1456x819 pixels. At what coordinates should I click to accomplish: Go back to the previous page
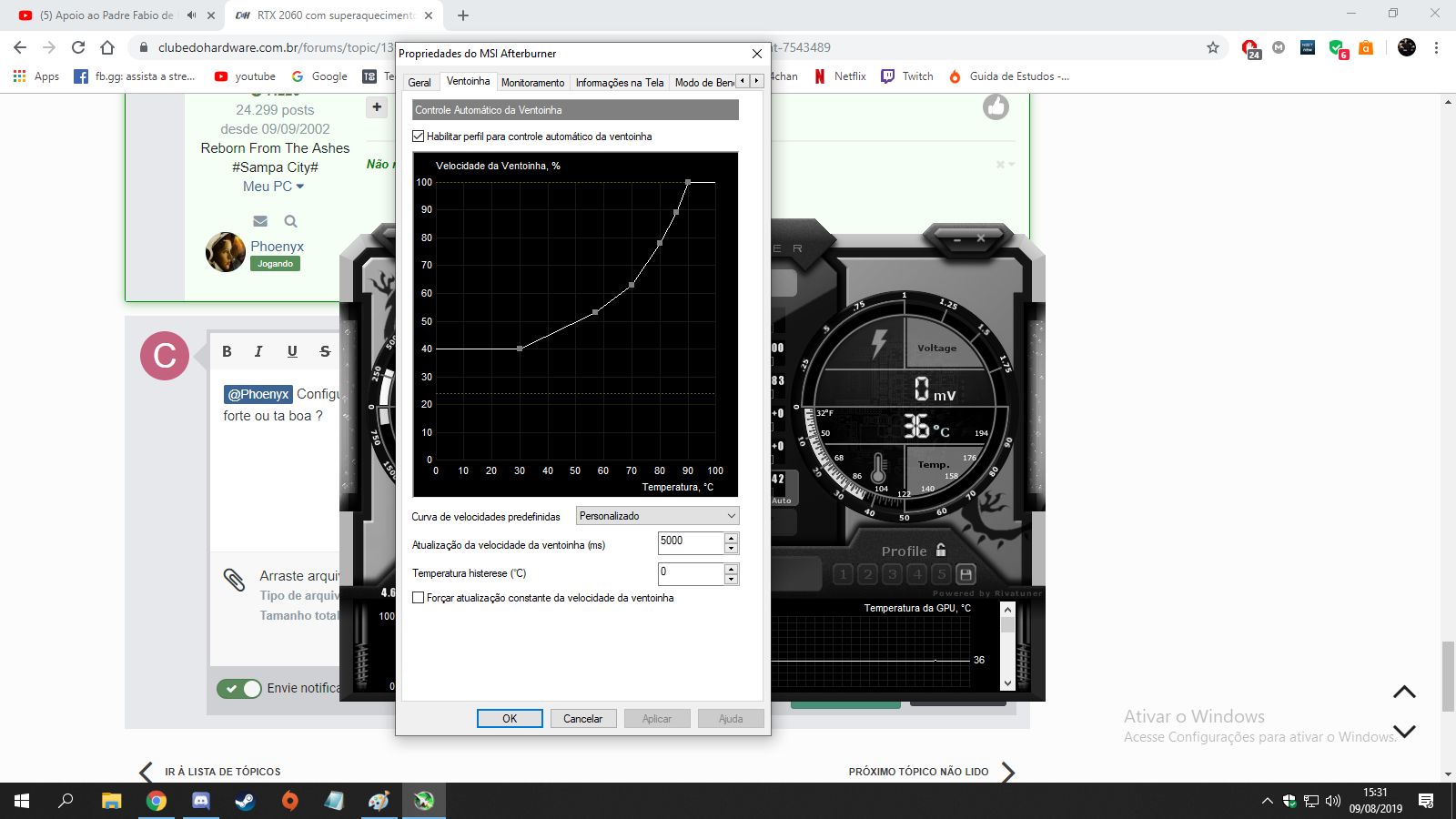pos(20,47)
